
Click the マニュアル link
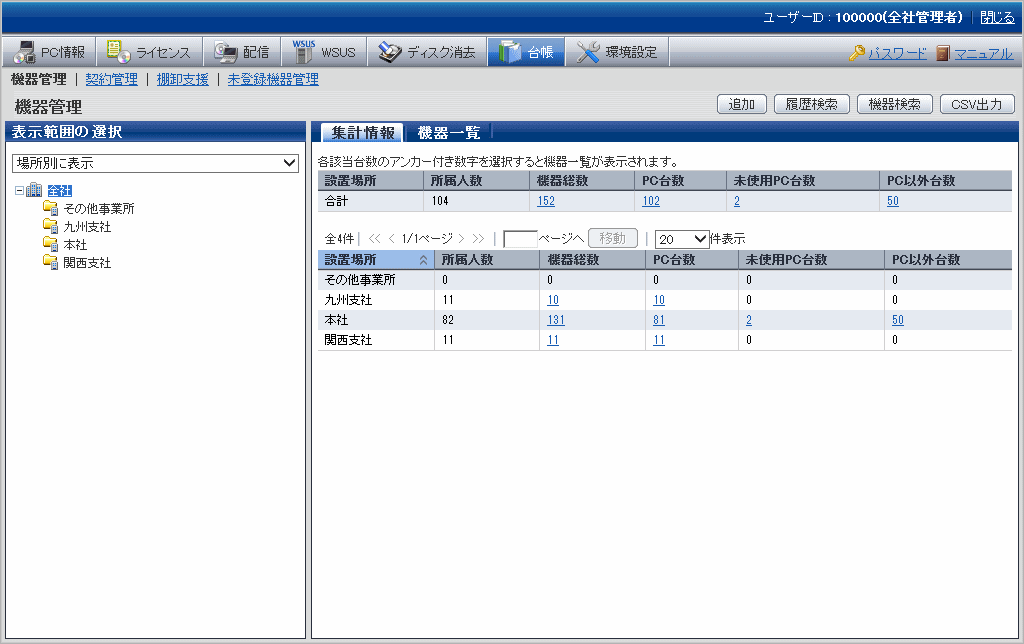[984, 54]
